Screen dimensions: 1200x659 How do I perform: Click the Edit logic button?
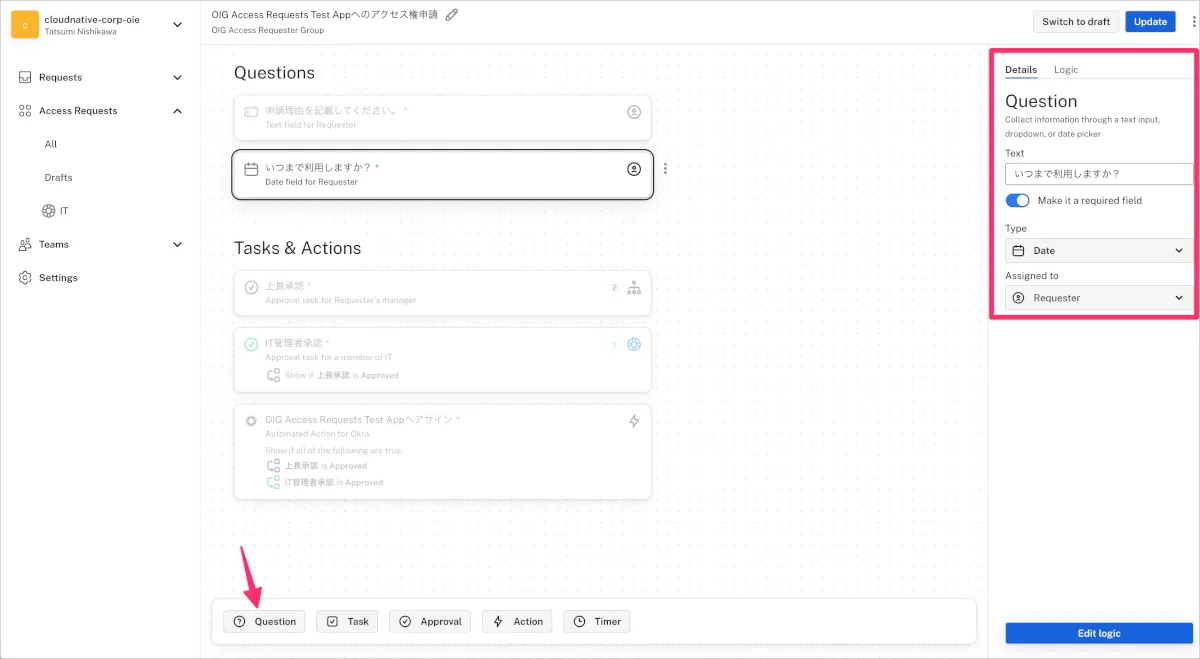[1098, 633]
